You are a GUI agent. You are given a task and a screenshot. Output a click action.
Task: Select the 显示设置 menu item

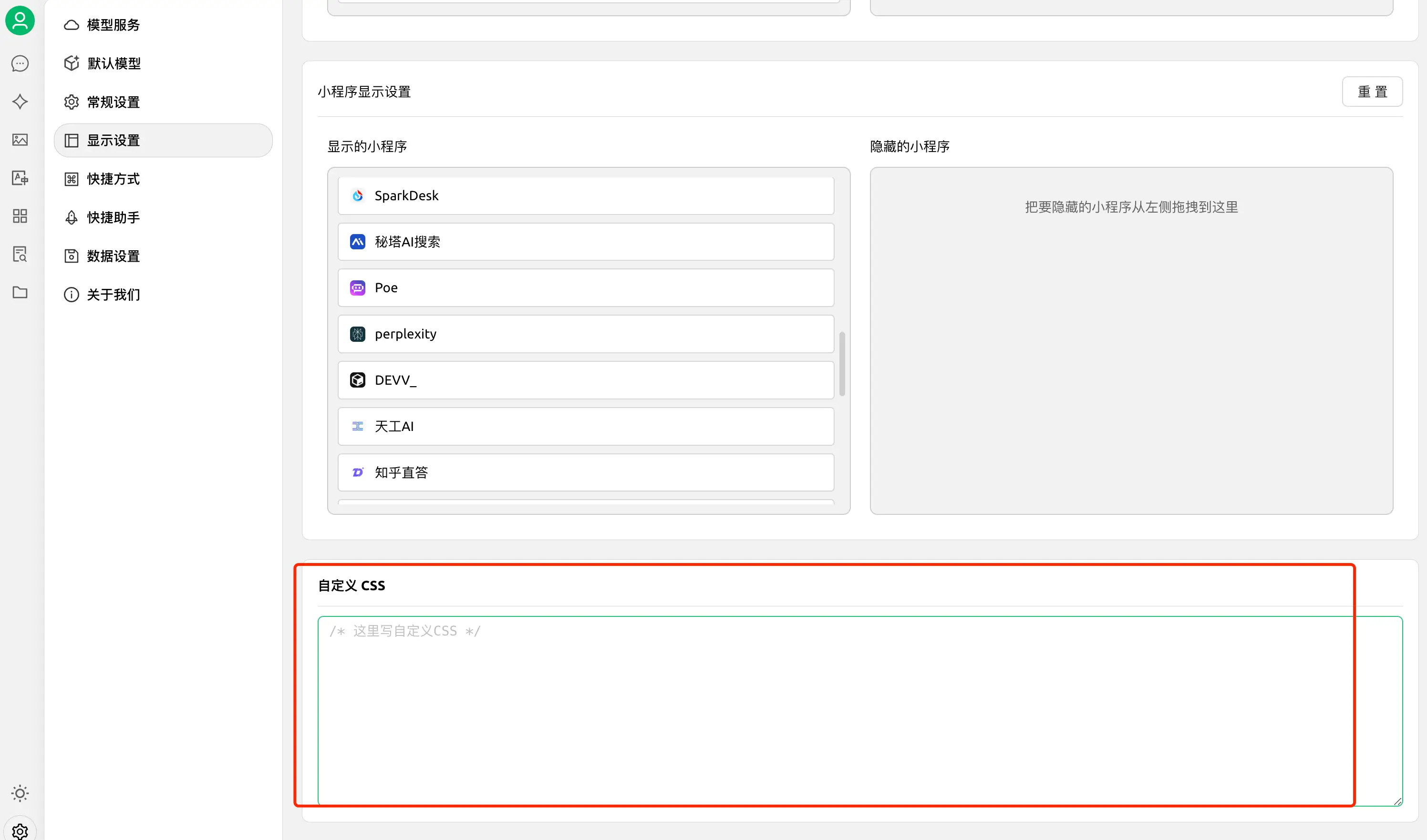(163, 140)
